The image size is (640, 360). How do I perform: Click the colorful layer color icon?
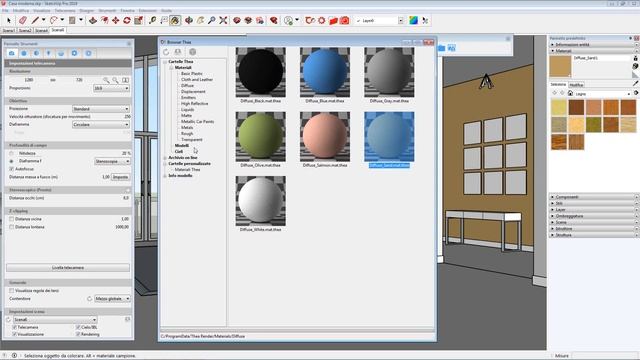click(413, 20)
